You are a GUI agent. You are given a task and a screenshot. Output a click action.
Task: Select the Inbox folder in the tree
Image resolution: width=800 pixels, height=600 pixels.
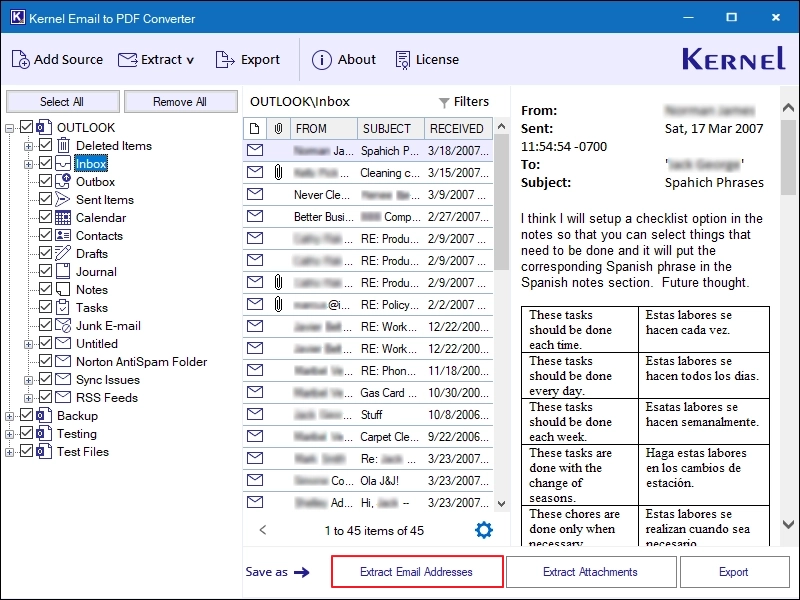click(91, 163)
